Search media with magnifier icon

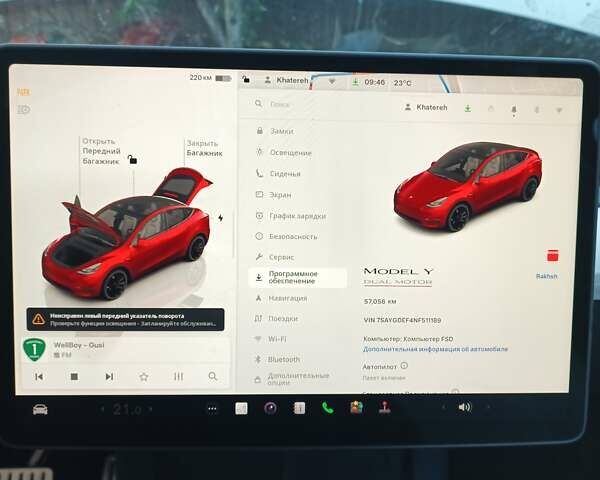coord(213,377)
